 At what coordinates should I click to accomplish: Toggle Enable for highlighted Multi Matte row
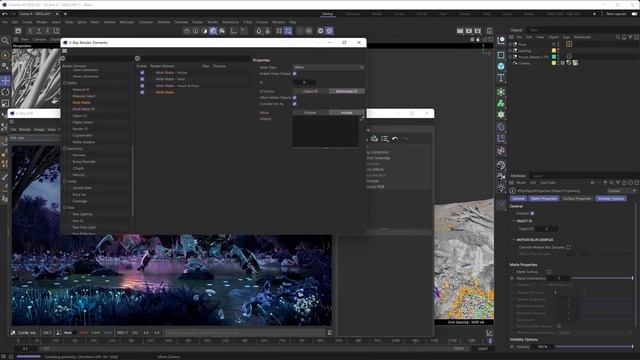point(142,92)
